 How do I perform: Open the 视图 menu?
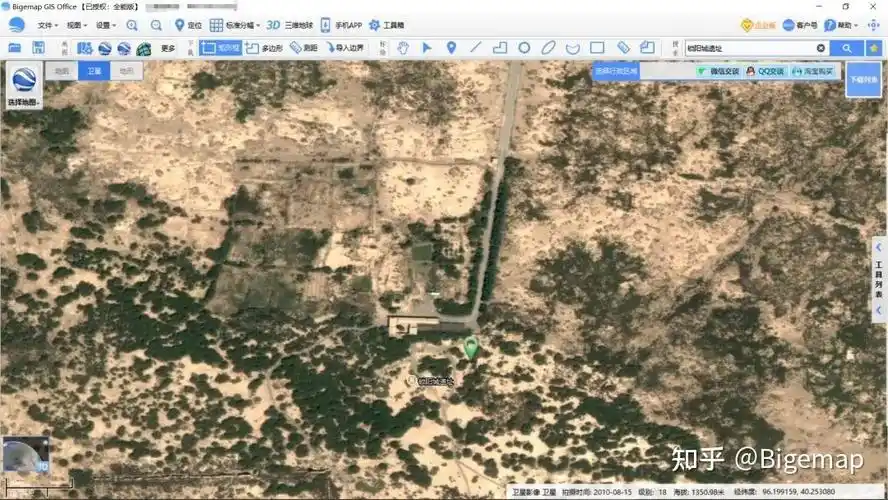coord(76,25)
